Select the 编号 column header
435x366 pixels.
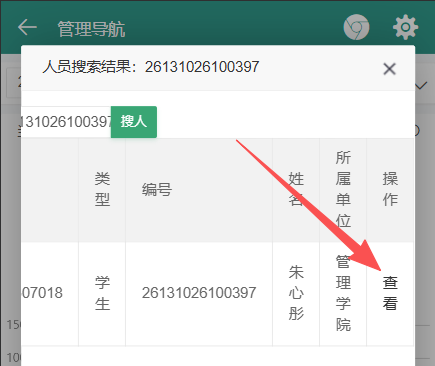199,189
